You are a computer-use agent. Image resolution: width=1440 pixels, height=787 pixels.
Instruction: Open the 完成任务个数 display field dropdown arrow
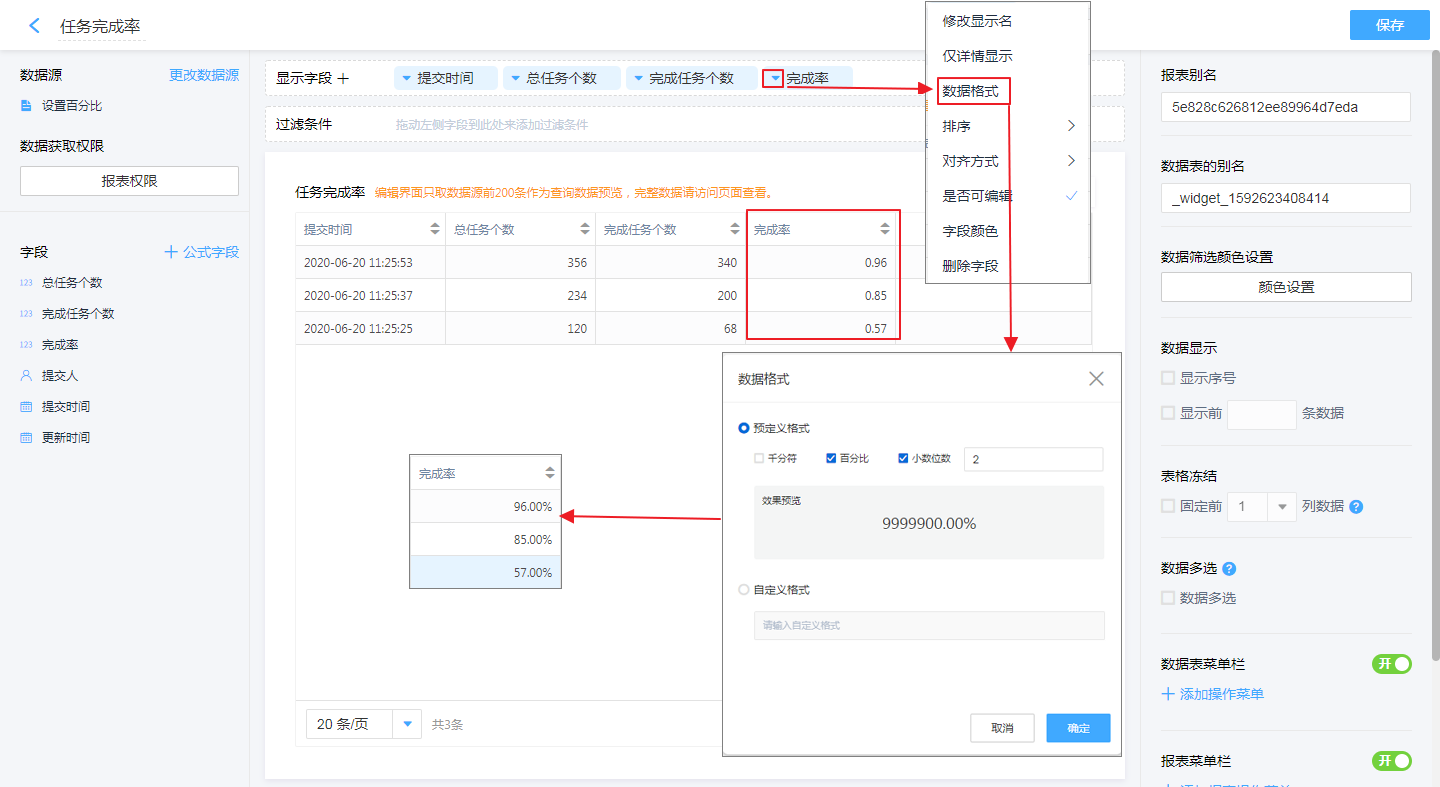(x=637, y=78)
